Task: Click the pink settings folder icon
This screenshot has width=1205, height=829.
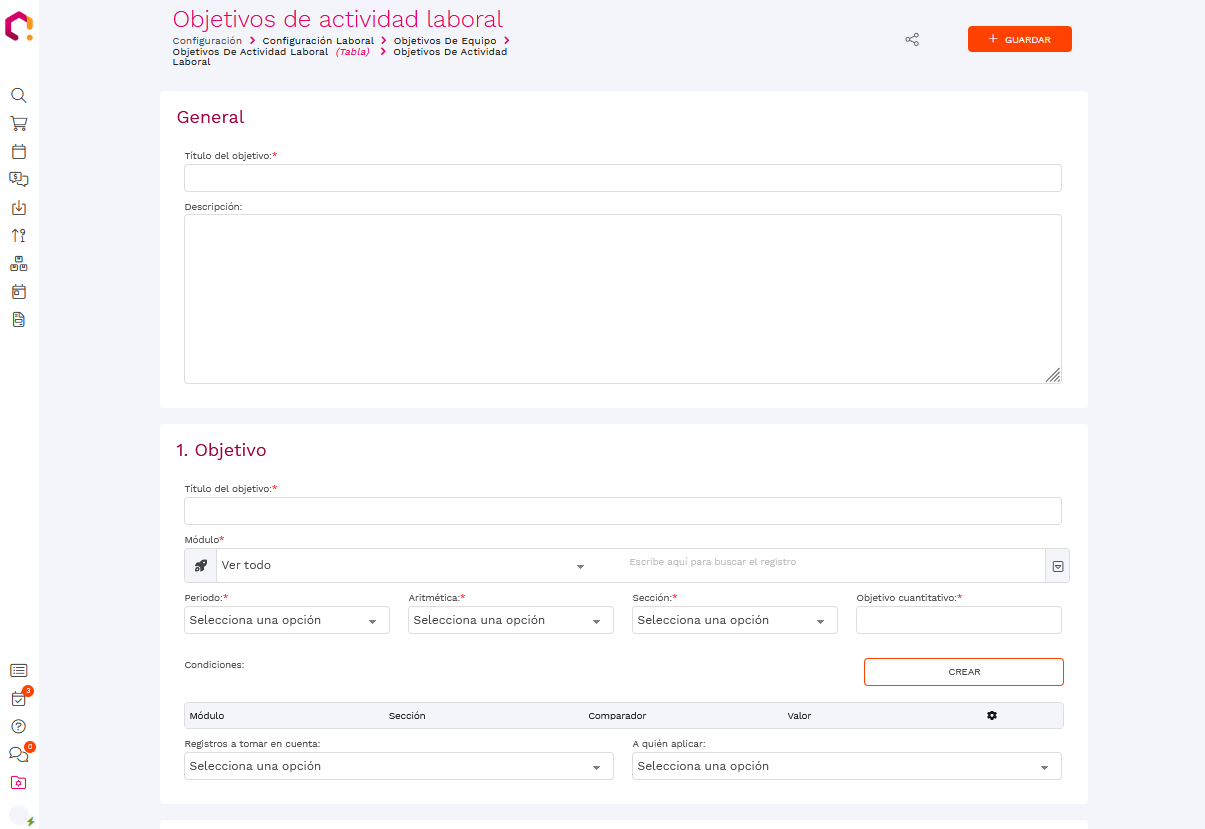Action: pyautogui.click(x=18, y=783)
